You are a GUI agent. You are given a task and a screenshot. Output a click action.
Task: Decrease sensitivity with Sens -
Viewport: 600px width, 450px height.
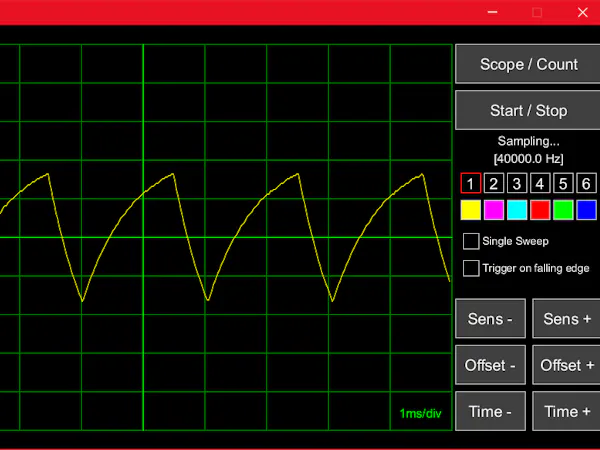(x=490, y=319)
